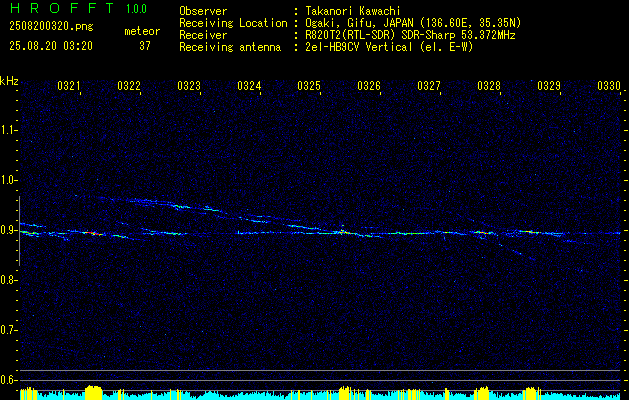Click the Receiving antenna label
Screen dimensions: 629x400
pyautogui.click(x=230, y=47)
